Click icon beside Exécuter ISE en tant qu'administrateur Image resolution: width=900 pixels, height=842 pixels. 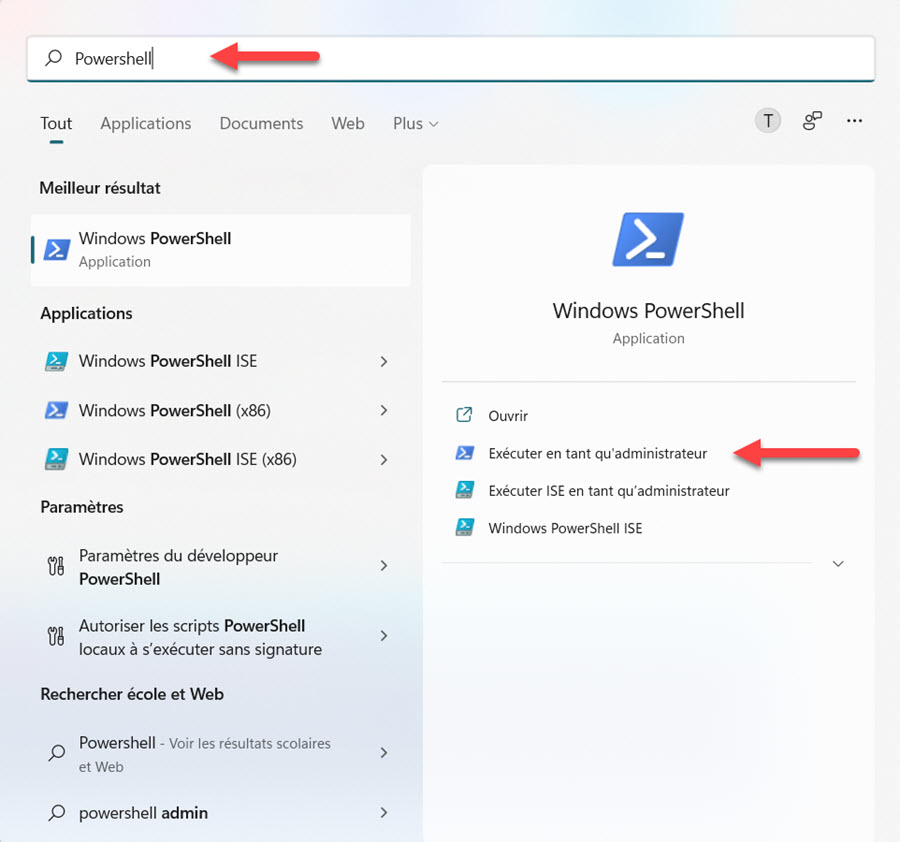(464, 490)
